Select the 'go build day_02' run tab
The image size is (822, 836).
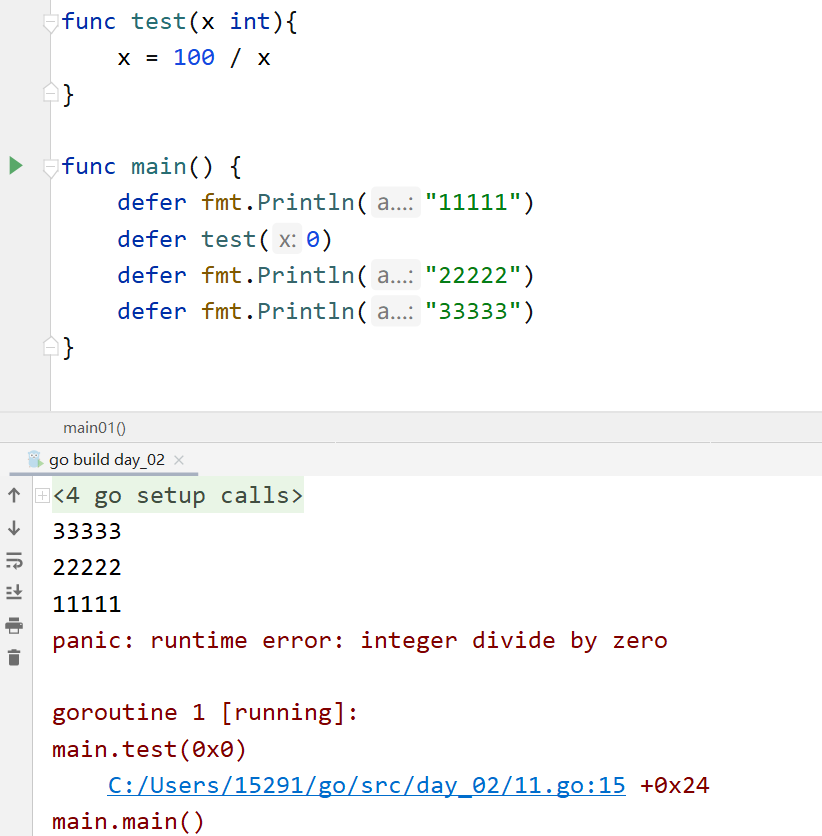106,460
